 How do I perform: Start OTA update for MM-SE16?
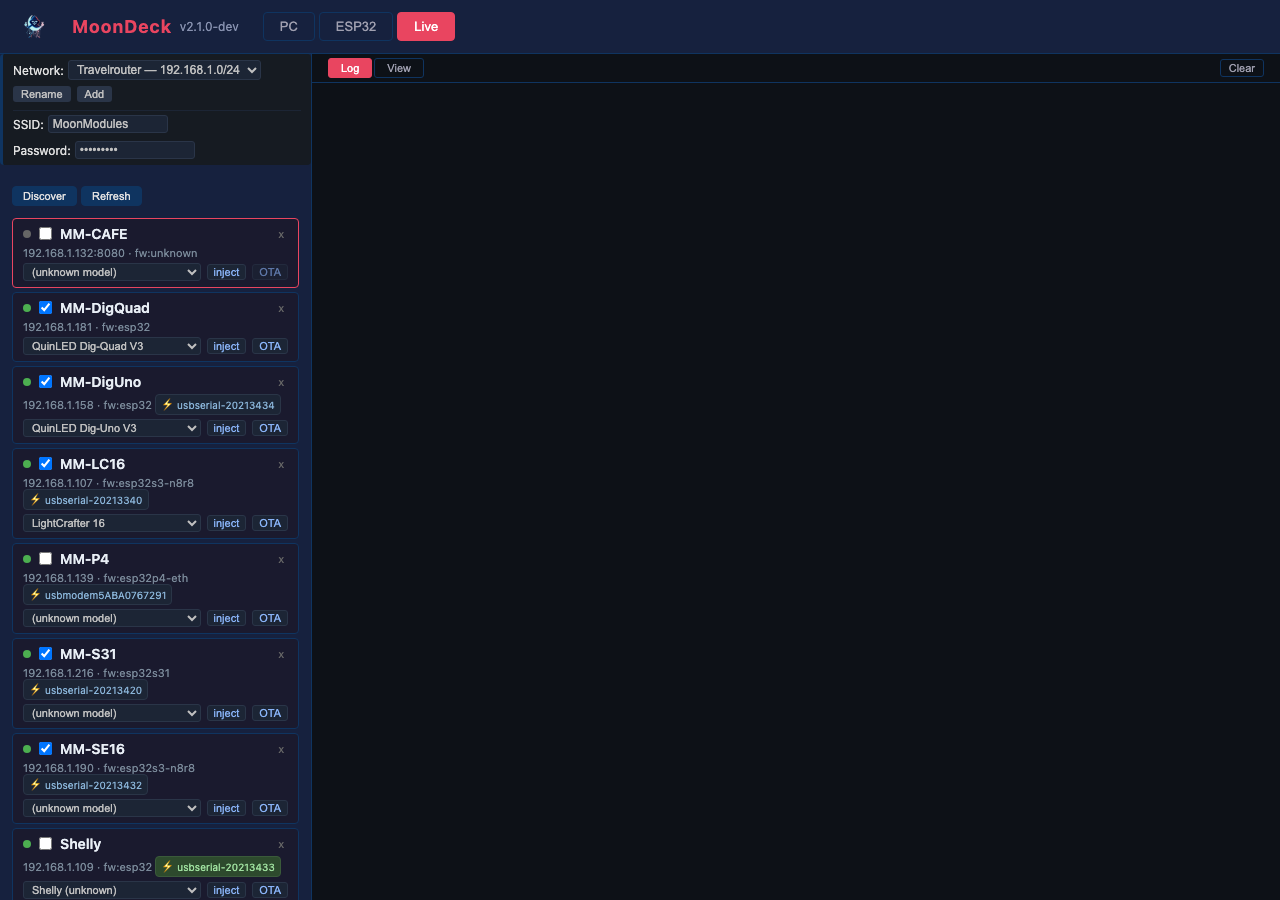pyautogui.click(x=270, y=808)
